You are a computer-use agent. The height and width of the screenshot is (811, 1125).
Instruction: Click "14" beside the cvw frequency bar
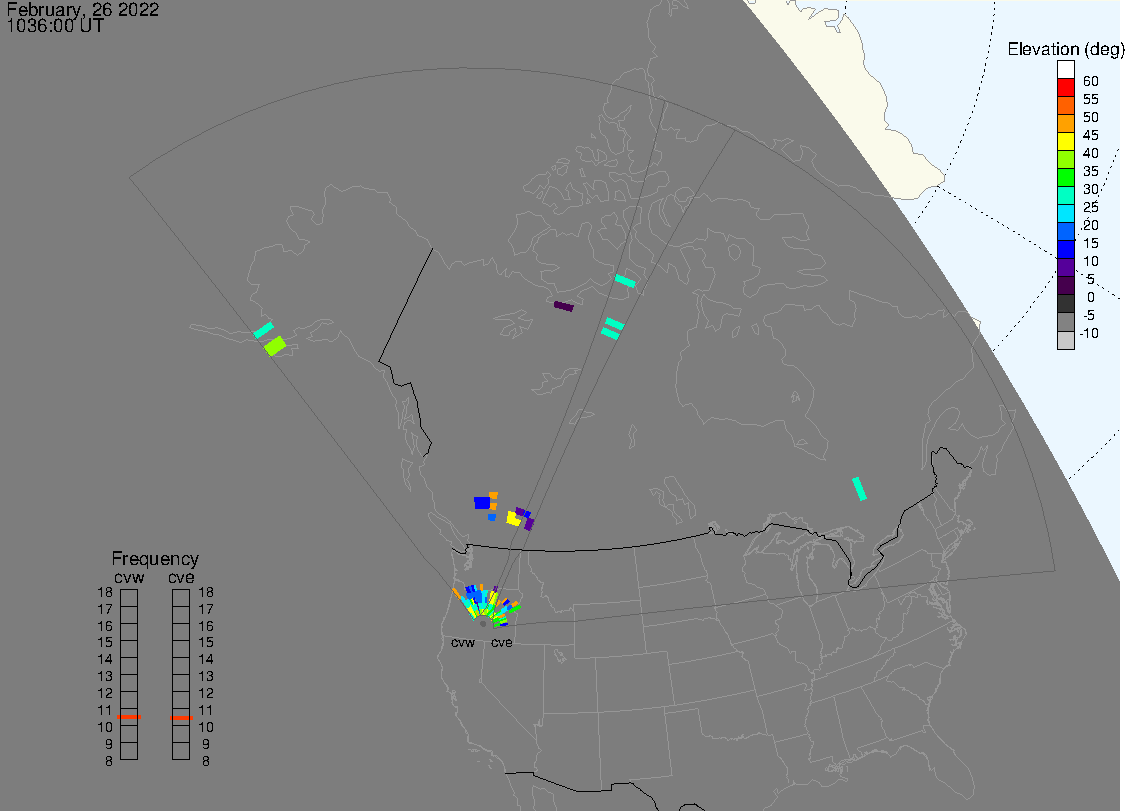105,660
